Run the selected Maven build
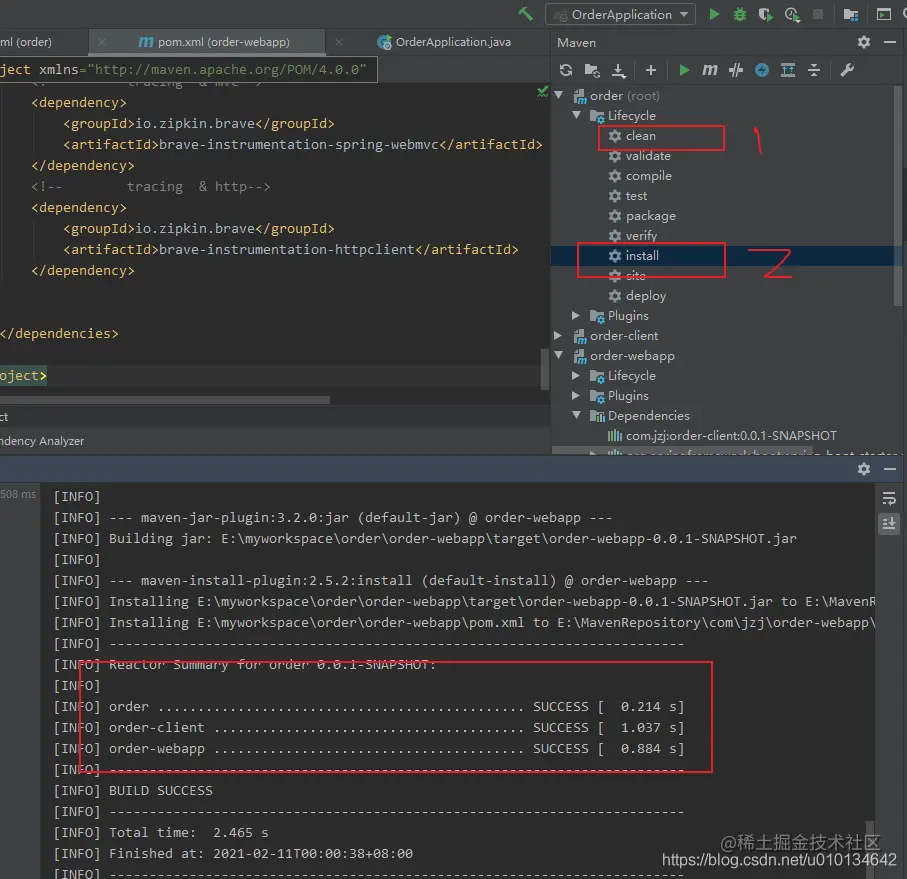907x879 pixels. (x=684, y=70)
